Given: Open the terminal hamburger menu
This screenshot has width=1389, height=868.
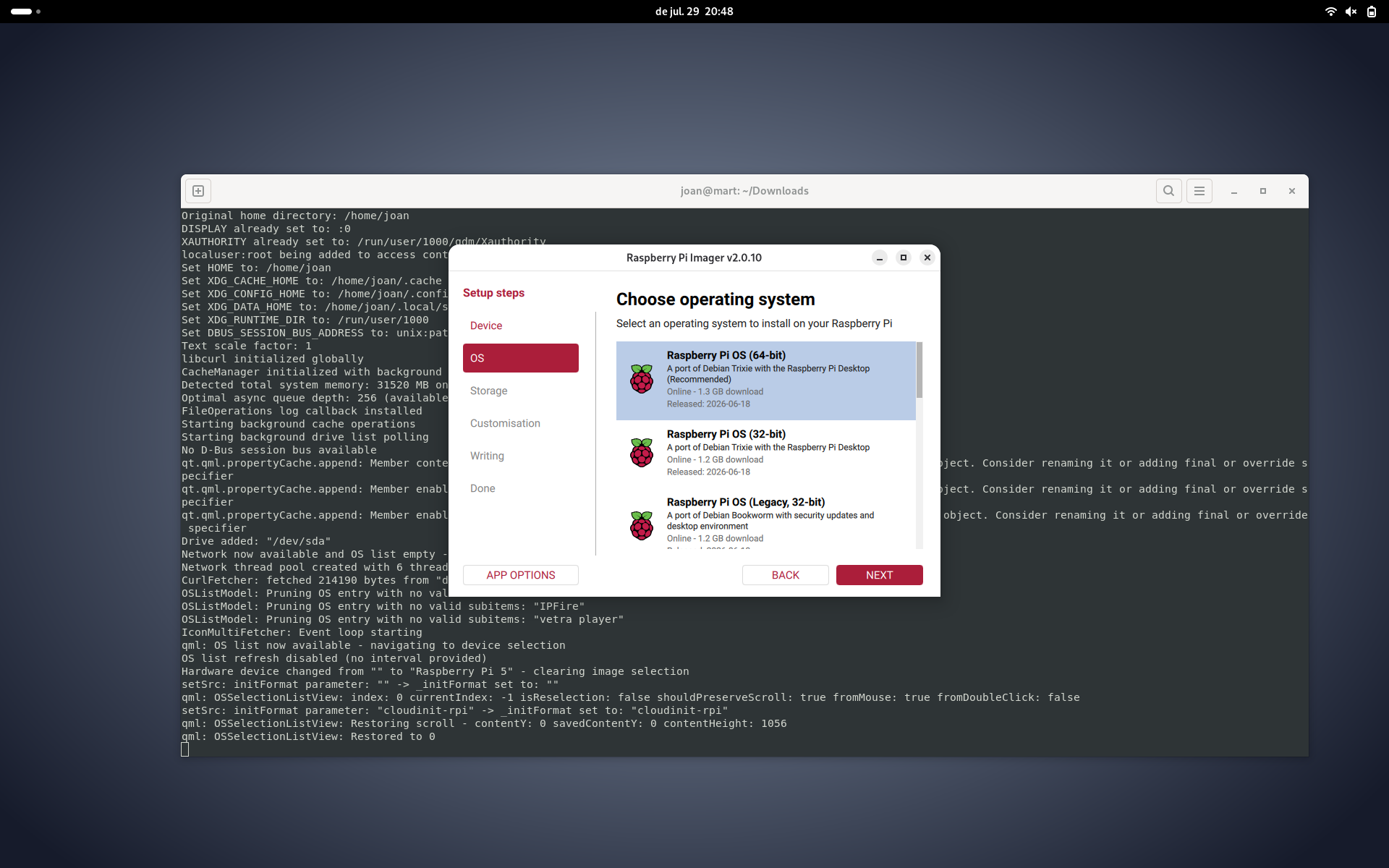Looking at the screenshot, I should pyautogui.click(x=1199, y=191).
